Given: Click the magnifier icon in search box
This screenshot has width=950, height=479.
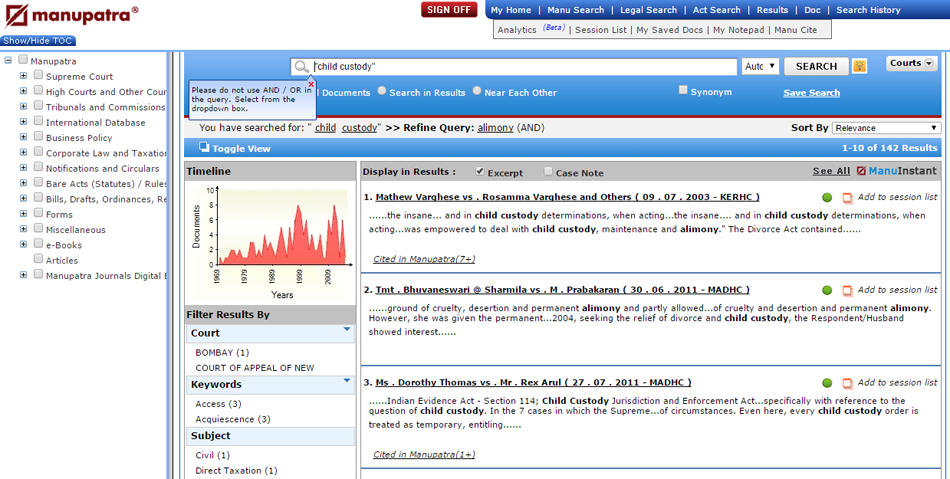Looking at the screenshot, I should point(300,67).
